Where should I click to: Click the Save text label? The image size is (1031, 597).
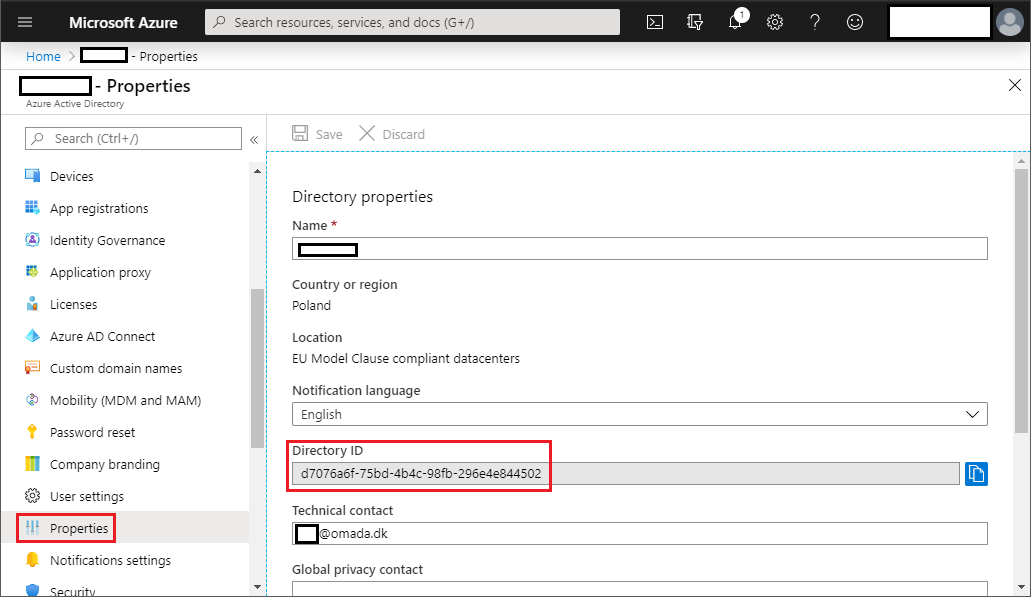click(x=329, y=134)
